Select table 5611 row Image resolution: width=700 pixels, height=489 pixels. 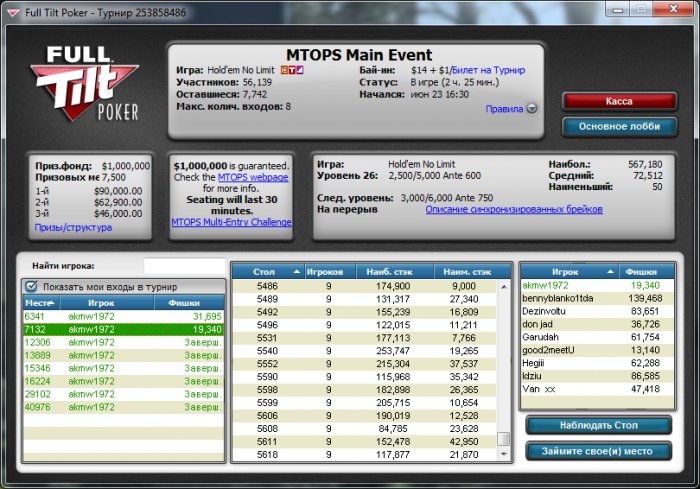[x=365, y=441]
